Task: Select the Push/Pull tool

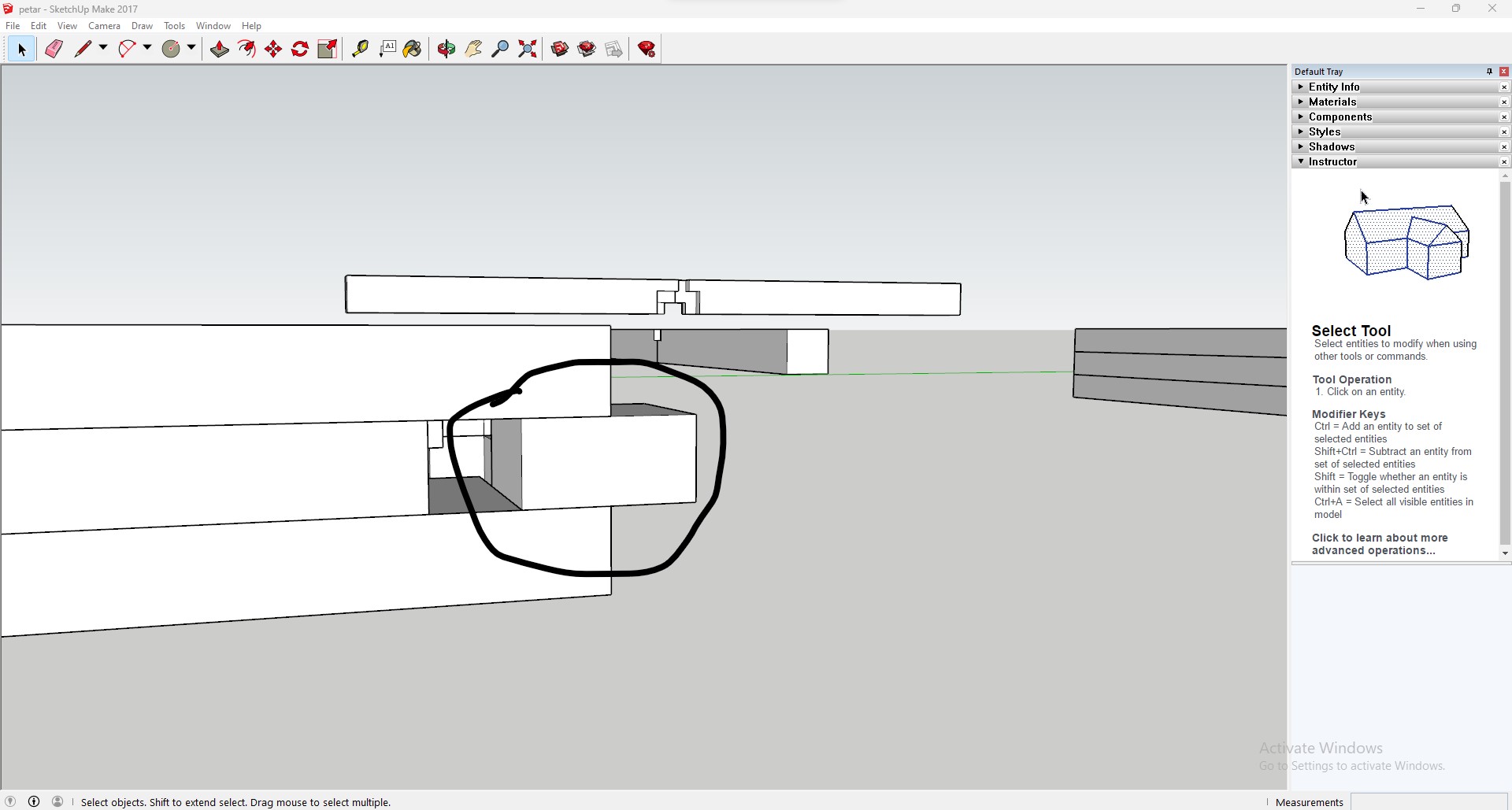Action: 220,49
